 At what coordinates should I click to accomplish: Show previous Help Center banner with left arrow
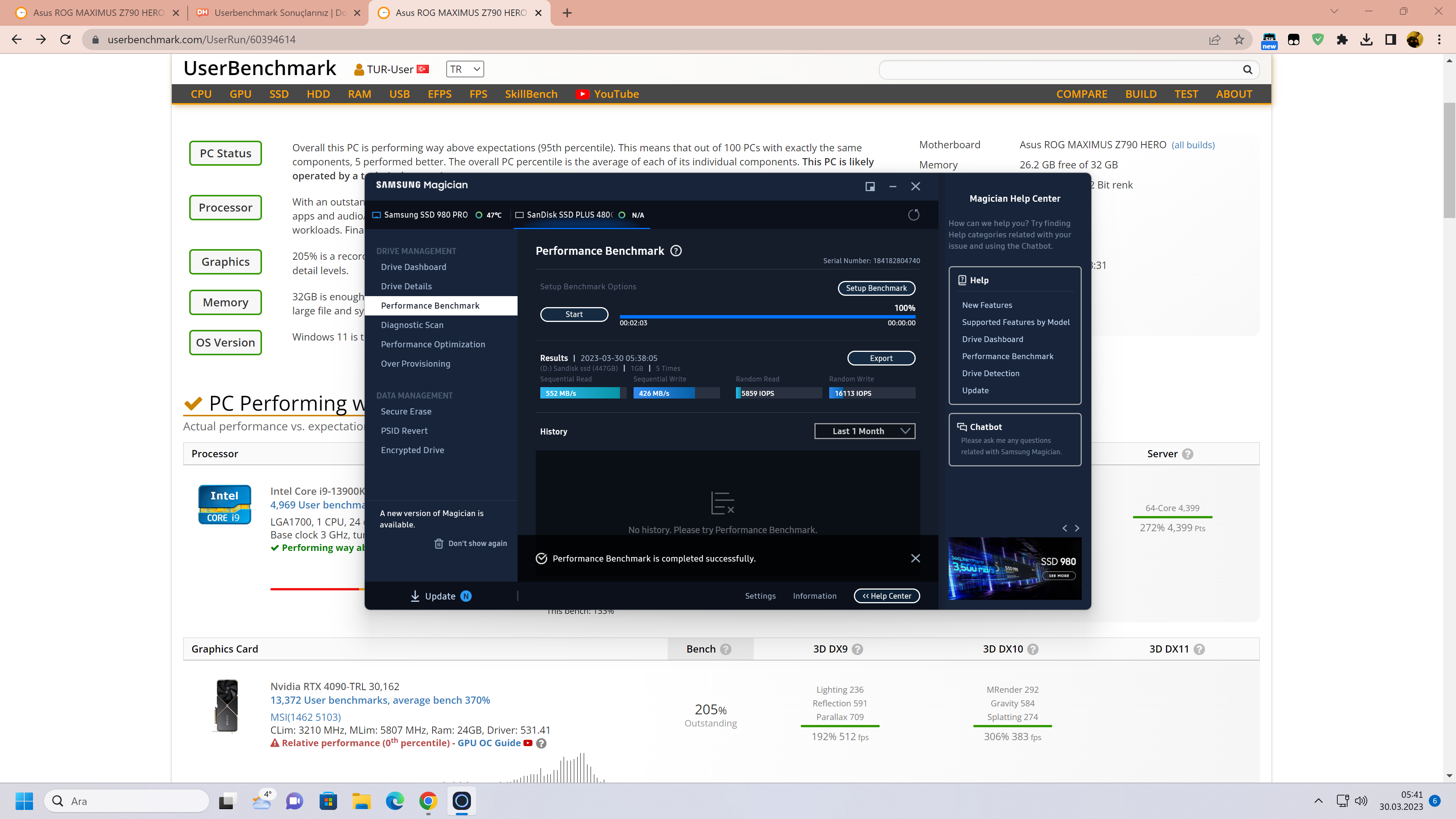tap(1065, 528)
